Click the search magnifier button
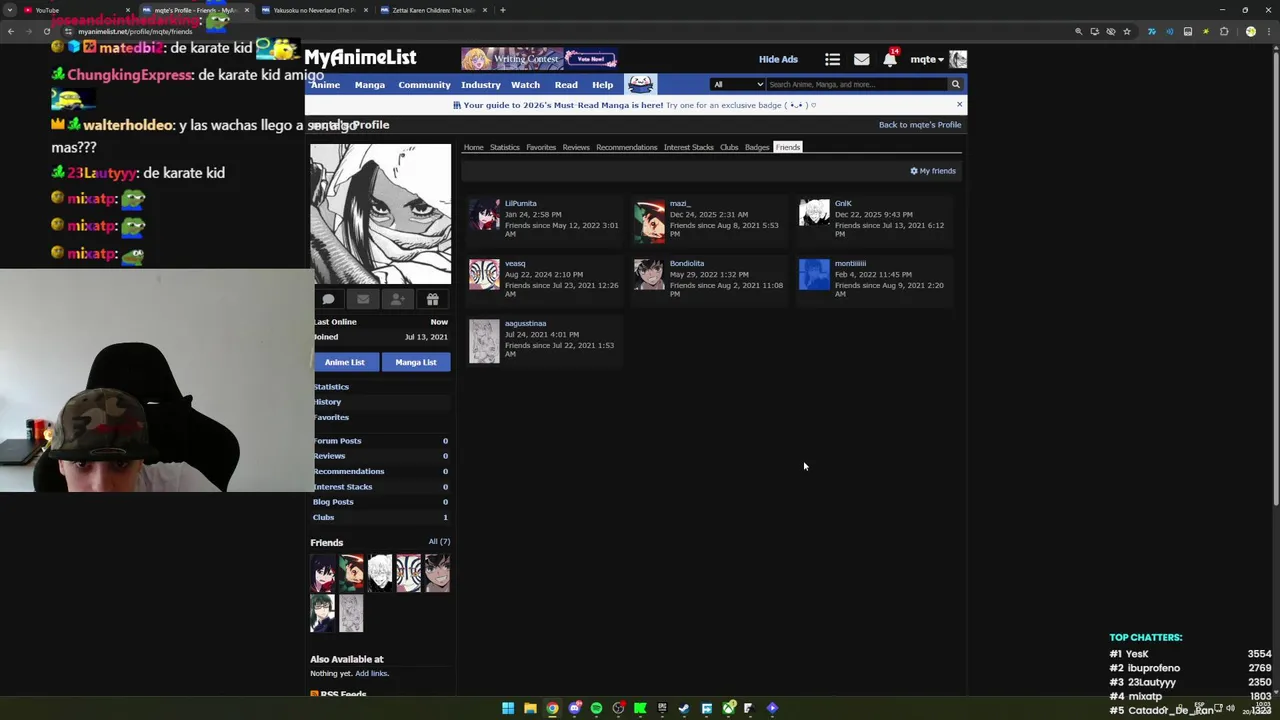Screen dimensions: 1280x720 pos(955,84)
